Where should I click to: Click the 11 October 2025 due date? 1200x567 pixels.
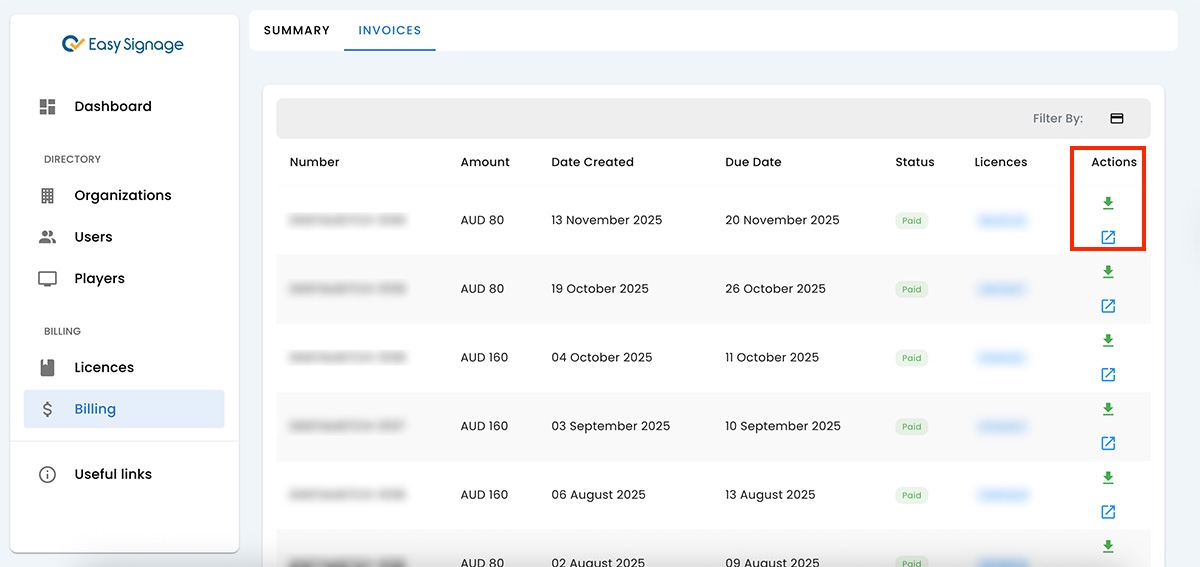[772, 357]
